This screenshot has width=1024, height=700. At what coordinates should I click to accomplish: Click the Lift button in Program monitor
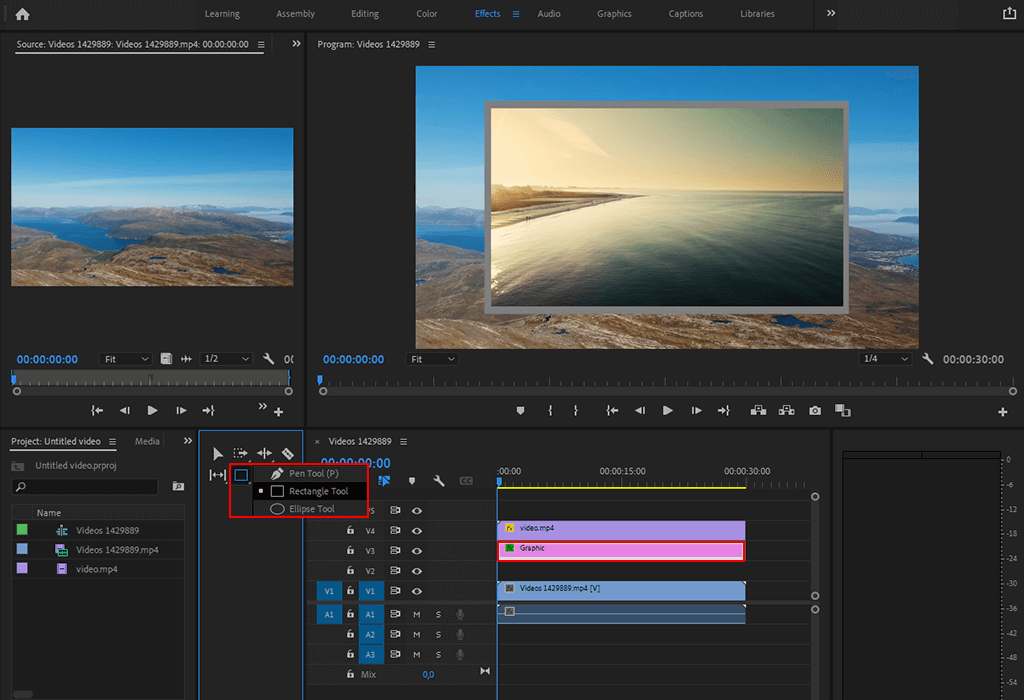click(758, 410)
